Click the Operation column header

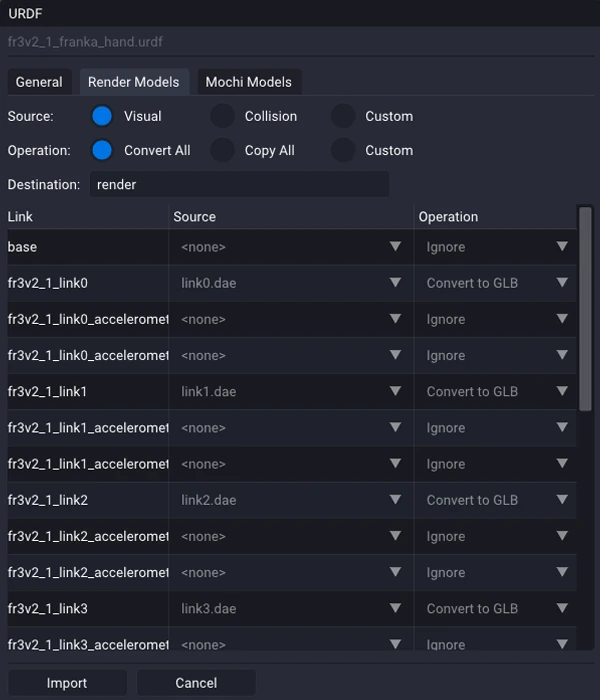(496, 217)
